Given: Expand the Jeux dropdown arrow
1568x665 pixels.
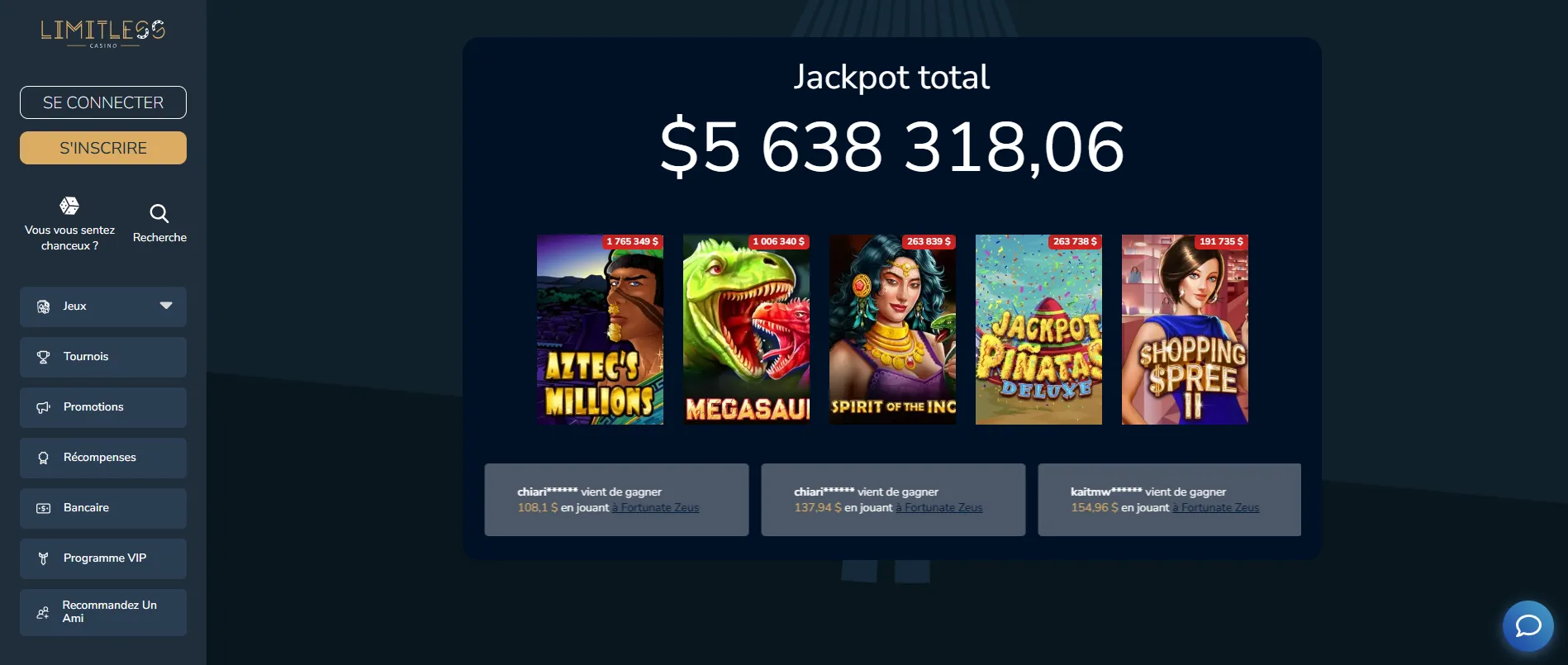Looking at the screenshot, I should 166,306.
